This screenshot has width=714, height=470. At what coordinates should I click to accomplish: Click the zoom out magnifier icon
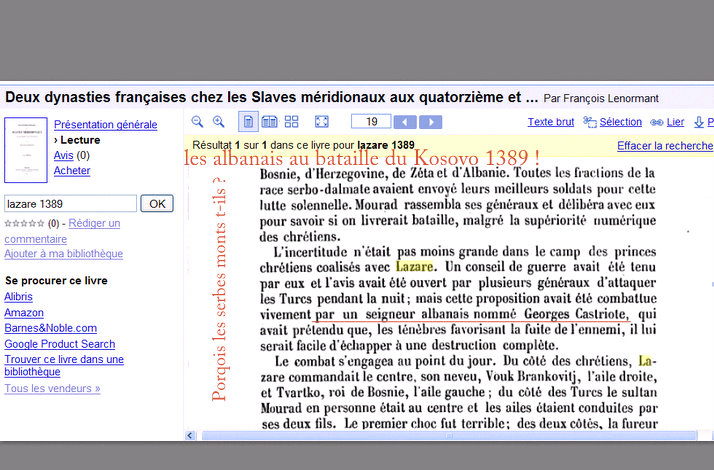(x=197, y=122)
